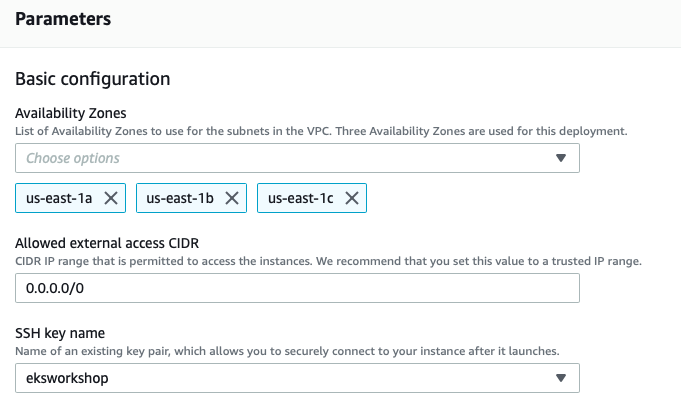This screenshot has width=681, height=406.
Task: Click the 'Choose options' placeholder text
Action: pyautogui.click(x=73, y=158)
